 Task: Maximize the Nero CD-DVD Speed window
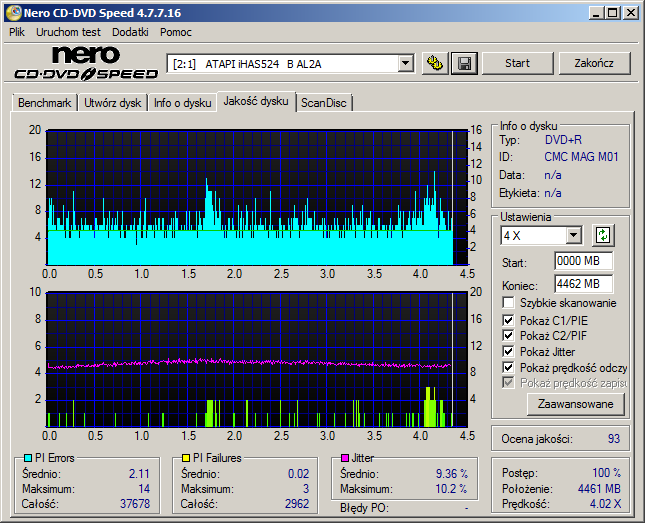[613, 13]
